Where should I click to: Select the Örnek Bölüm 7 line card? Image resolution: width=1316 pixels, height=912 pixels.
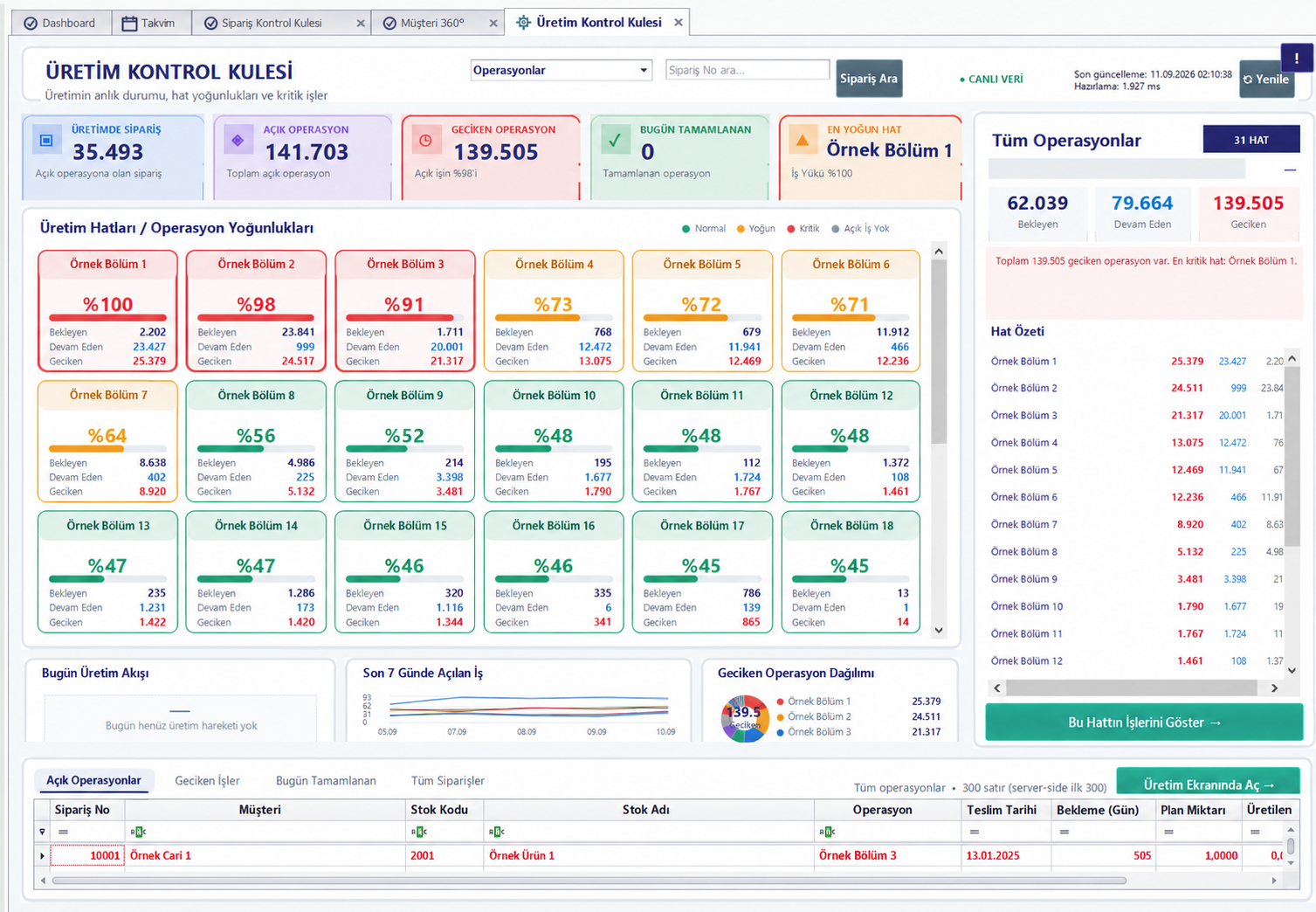[107, 441]
